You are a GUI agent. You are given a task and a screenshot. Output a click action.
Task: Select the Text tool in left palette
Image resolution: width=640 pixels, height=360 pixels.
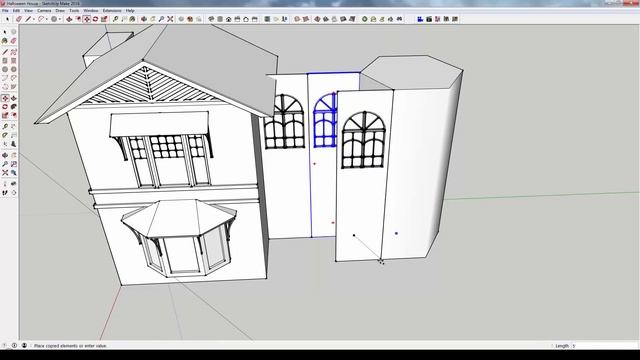[x=13, y=135]
